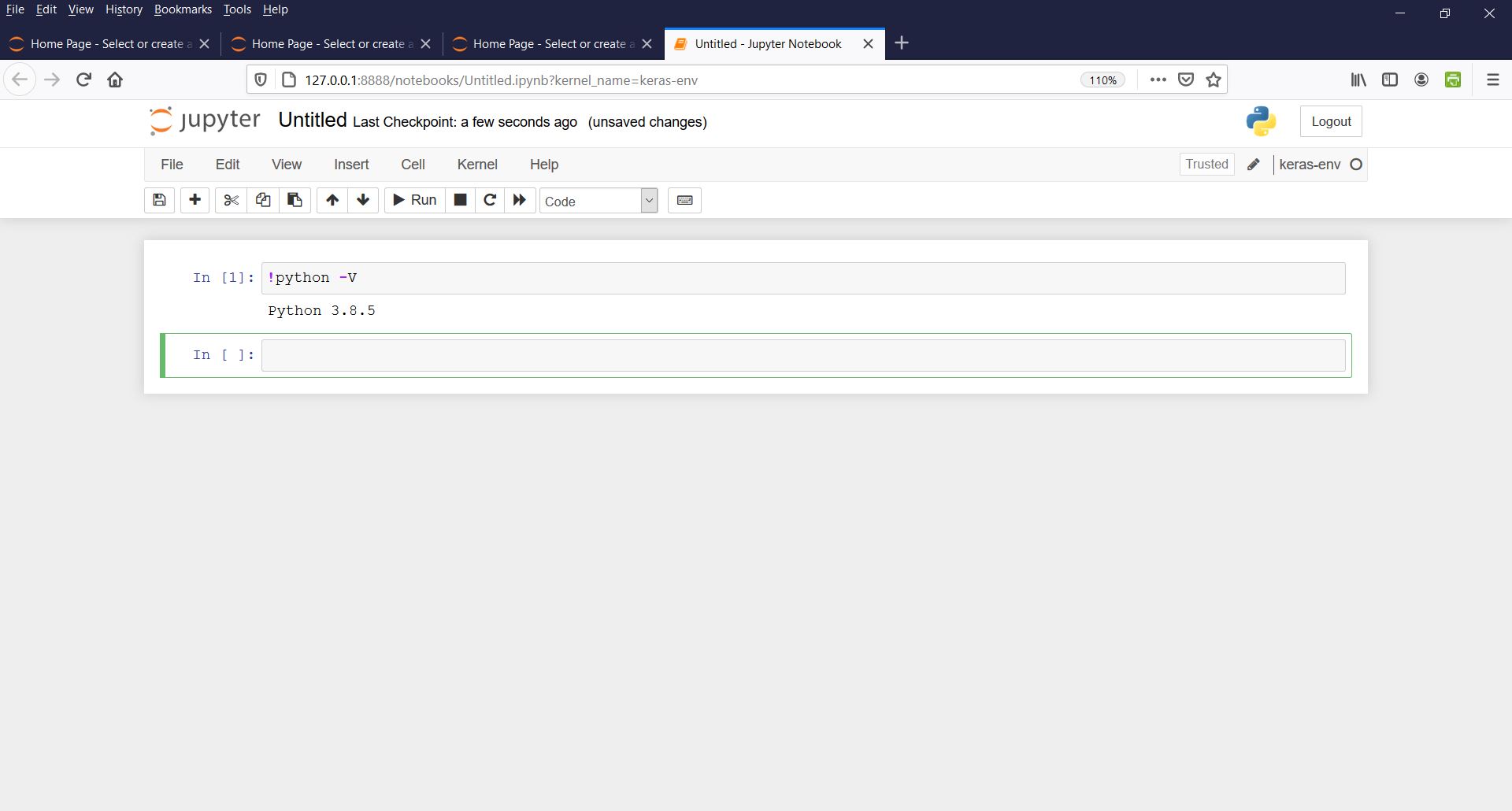Move the selected cell down
This screenshot has width=1512, height=811.
tap(363, 200)
